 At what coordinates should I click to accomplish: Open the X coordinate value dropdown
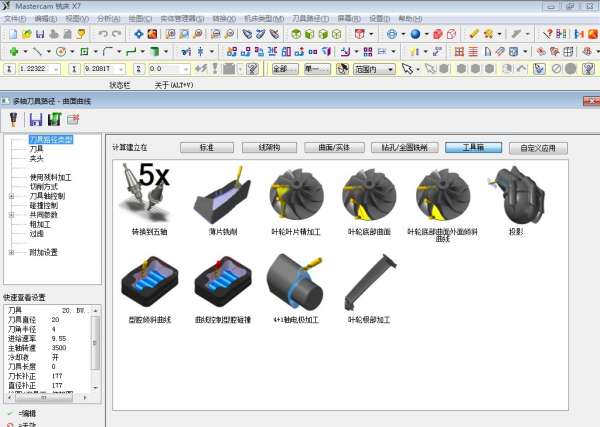click(x=56, y=69)
